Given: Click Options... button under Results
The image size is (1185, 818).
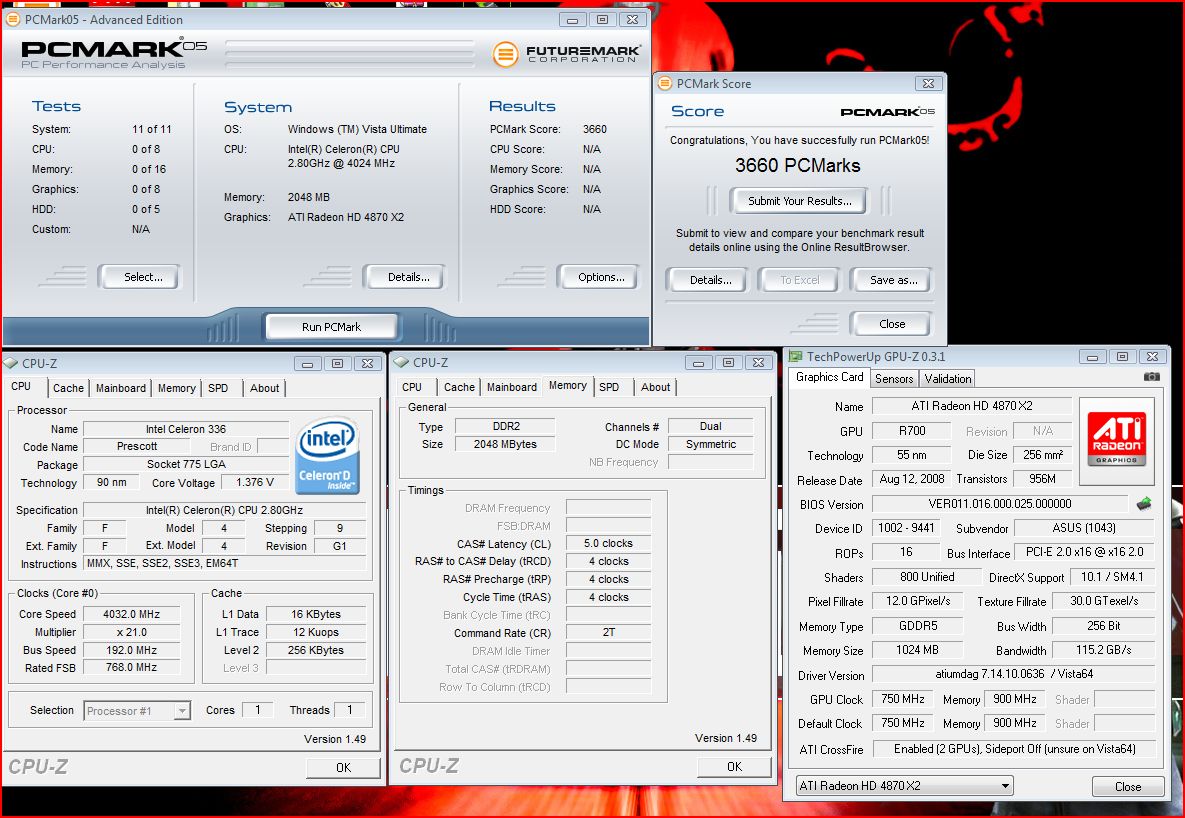Looking at the screenshot, I should (x=601, y=277).
